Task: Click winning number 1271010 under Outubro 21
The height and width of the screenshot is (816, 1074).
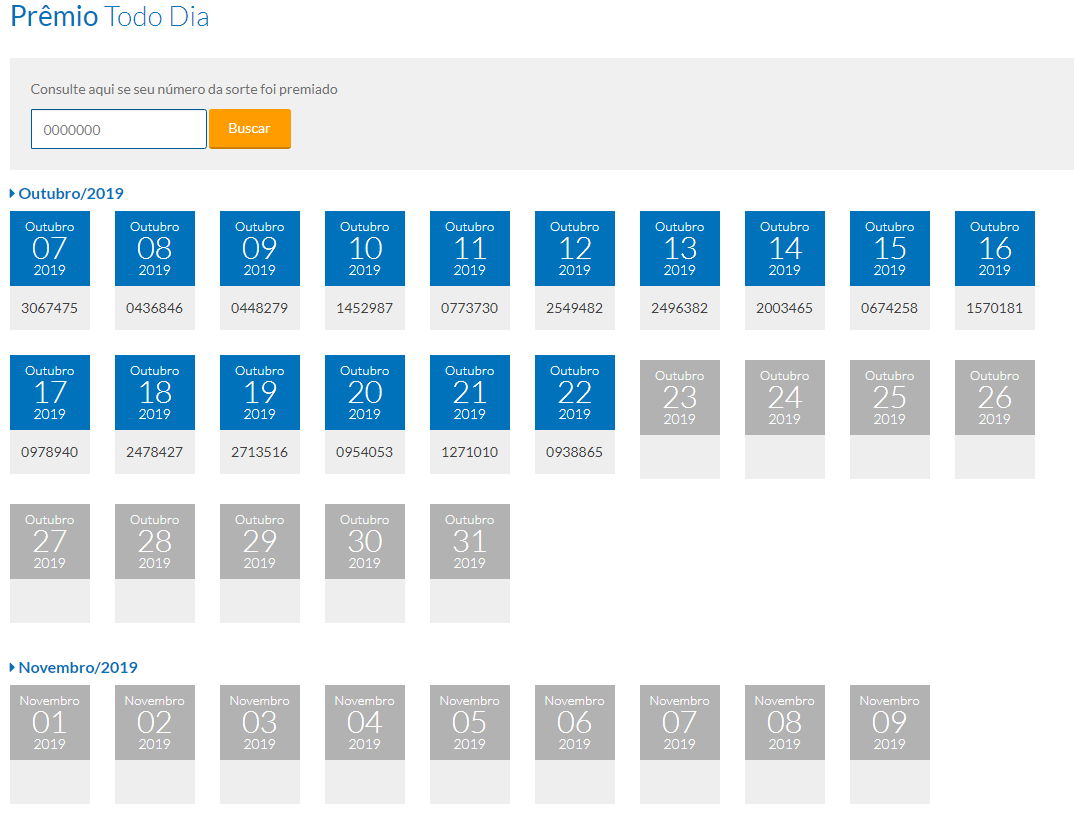Action: 470,452
